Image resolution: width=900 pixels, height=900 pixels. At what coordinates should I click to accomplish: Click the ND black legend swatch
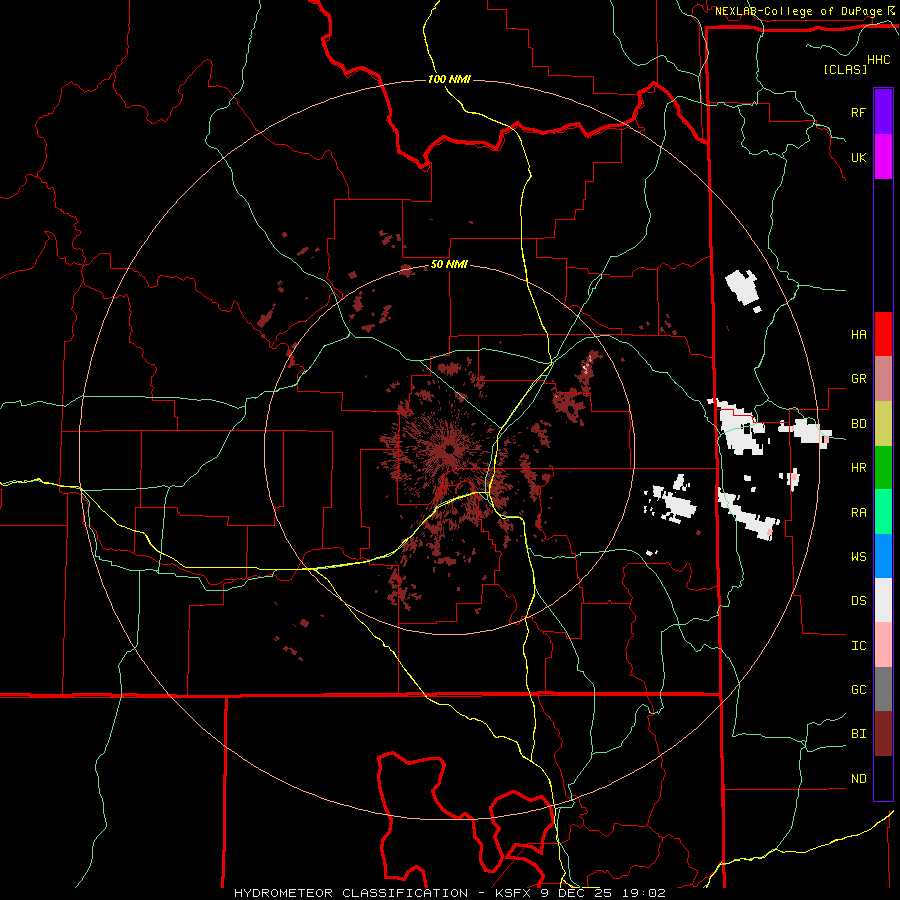(883, 778)
